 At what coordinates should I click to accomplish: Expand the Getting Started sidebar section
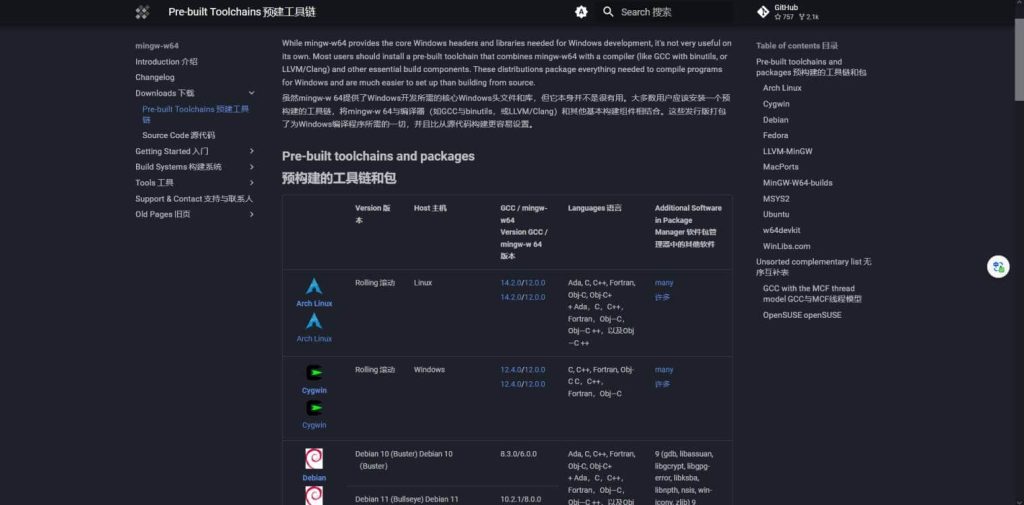pyautogui.click(x=251, y=151)
